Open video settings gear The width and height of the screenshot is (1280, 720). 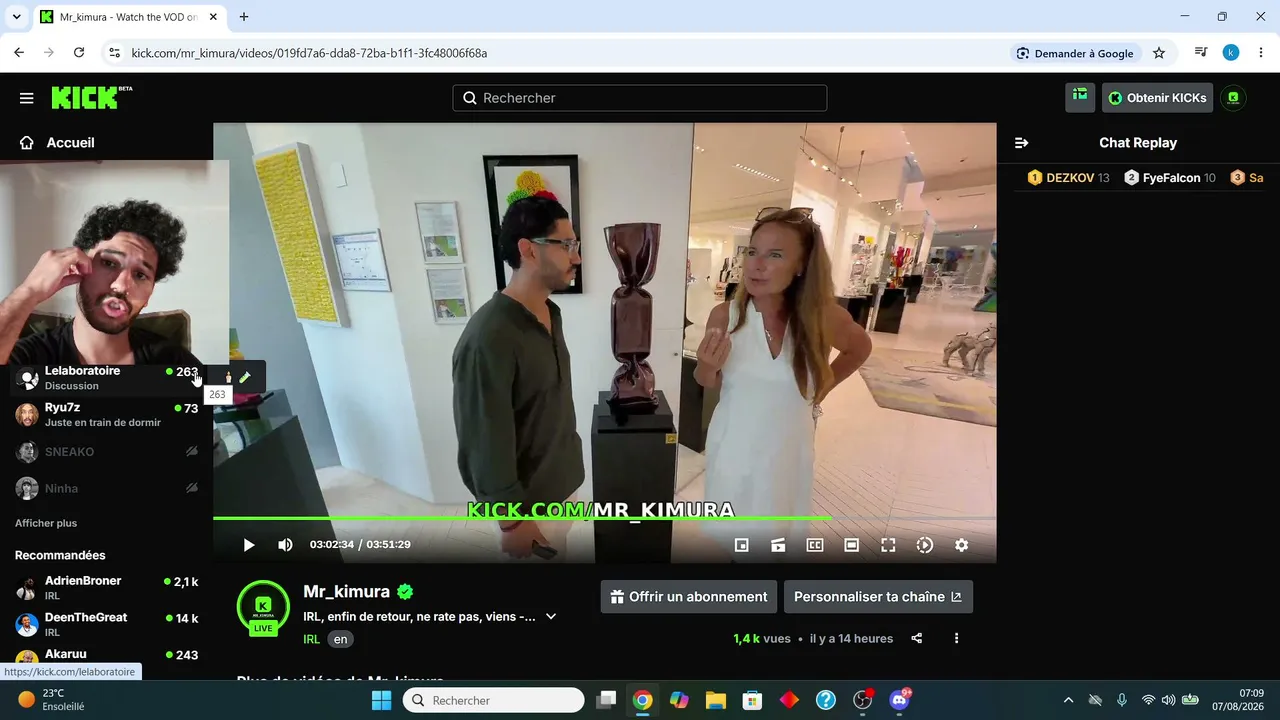961,545
